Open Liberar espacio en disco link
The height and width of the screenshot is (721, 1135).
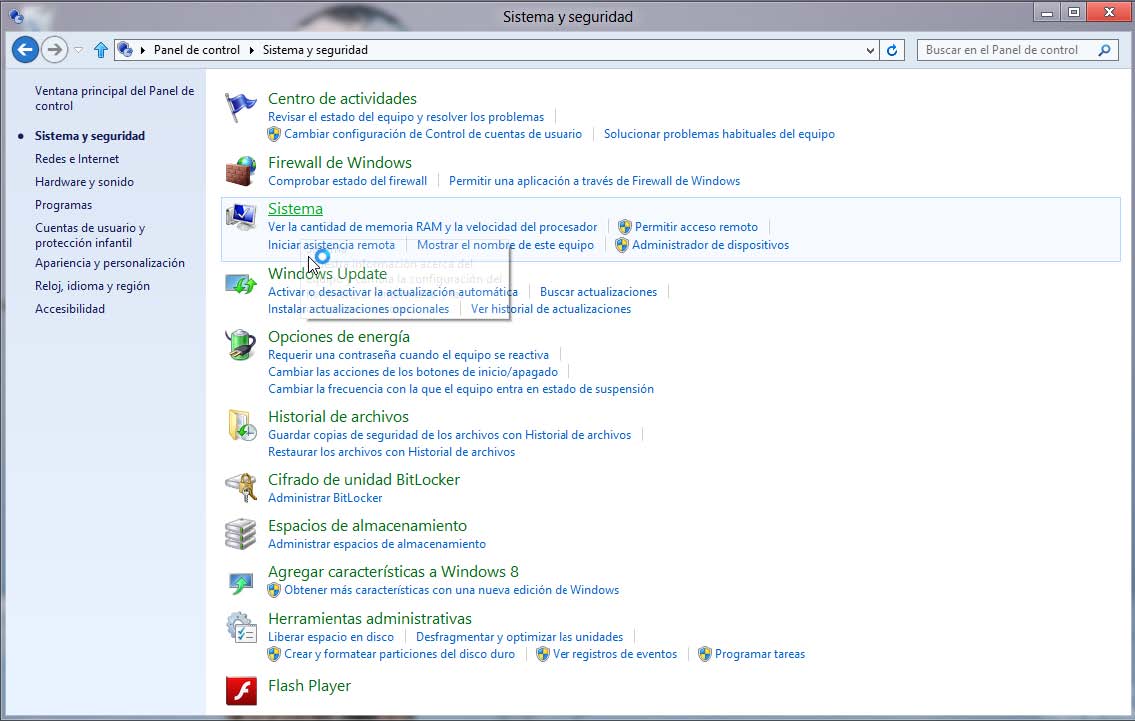[x=331, y=637]
